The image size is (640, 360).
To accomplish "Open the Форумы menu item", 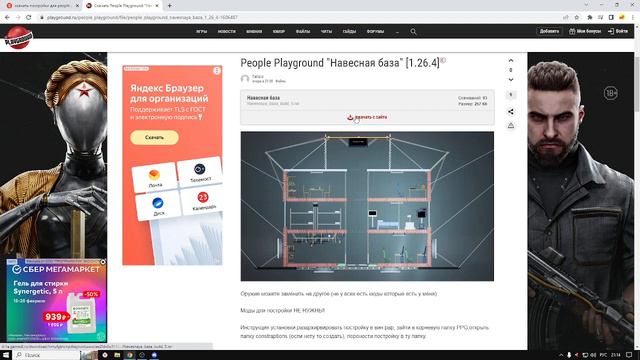I will (376, 31).
